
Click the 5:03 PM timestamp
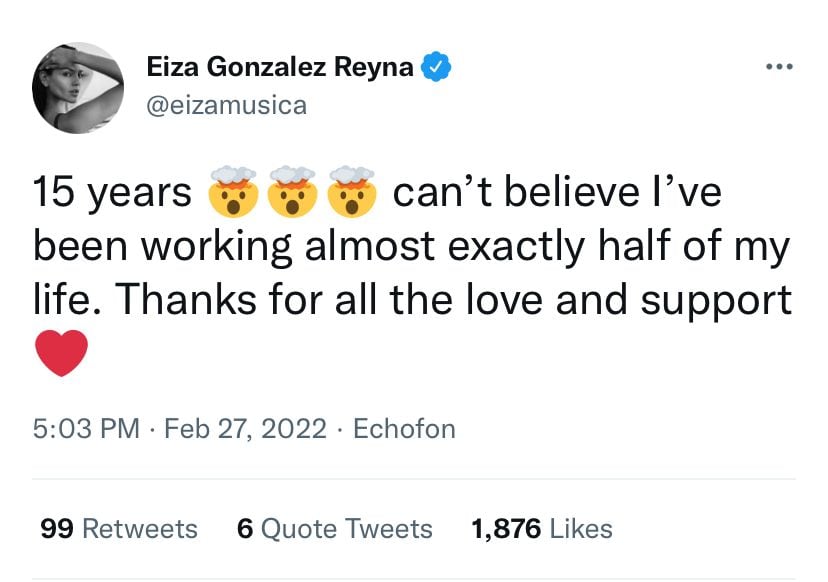click(x=85, y=430)
